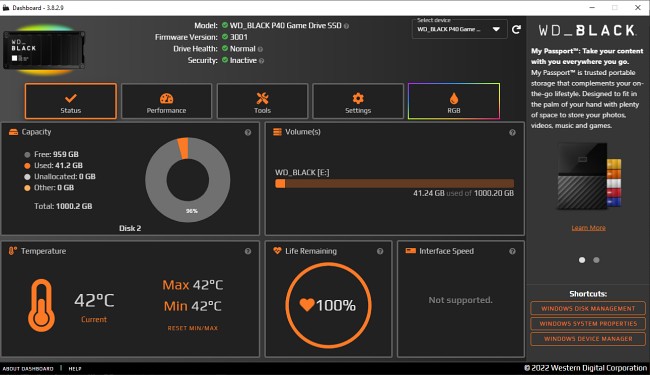
Task: Open the Settings tab
Action: pos(358,101)
